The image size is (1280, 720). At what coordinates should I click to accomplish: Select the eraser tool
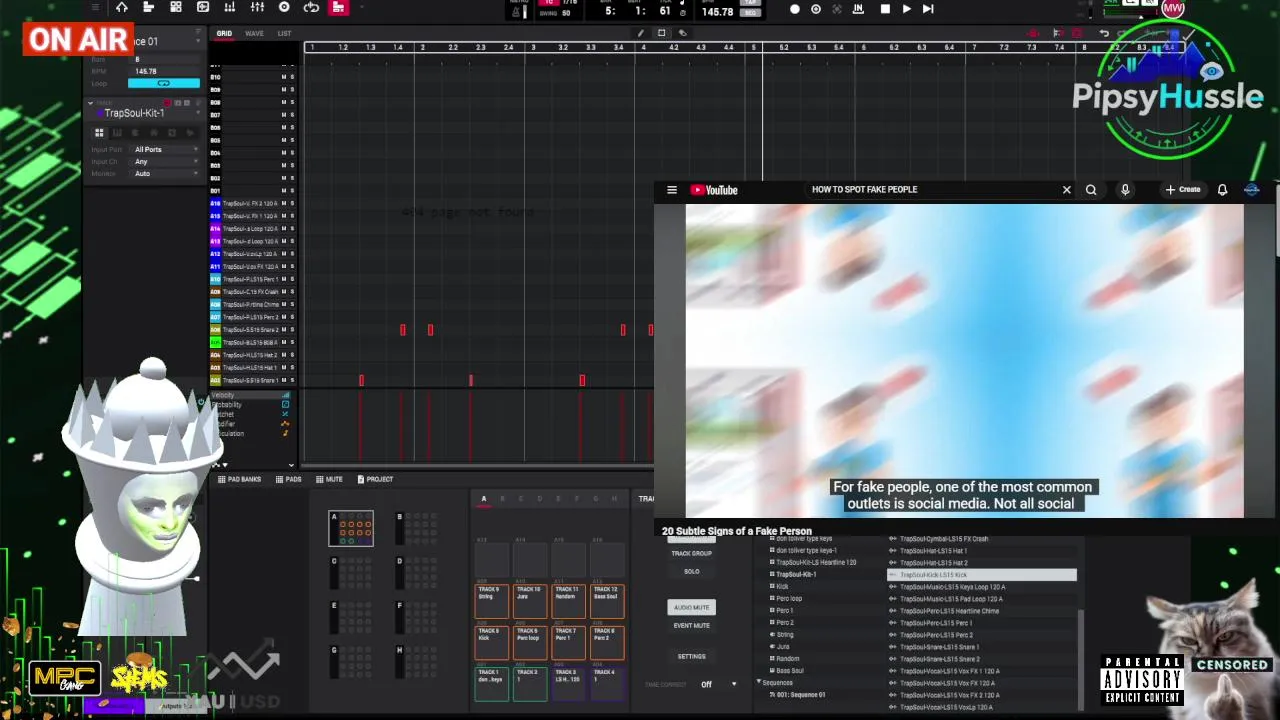(682, 33)
